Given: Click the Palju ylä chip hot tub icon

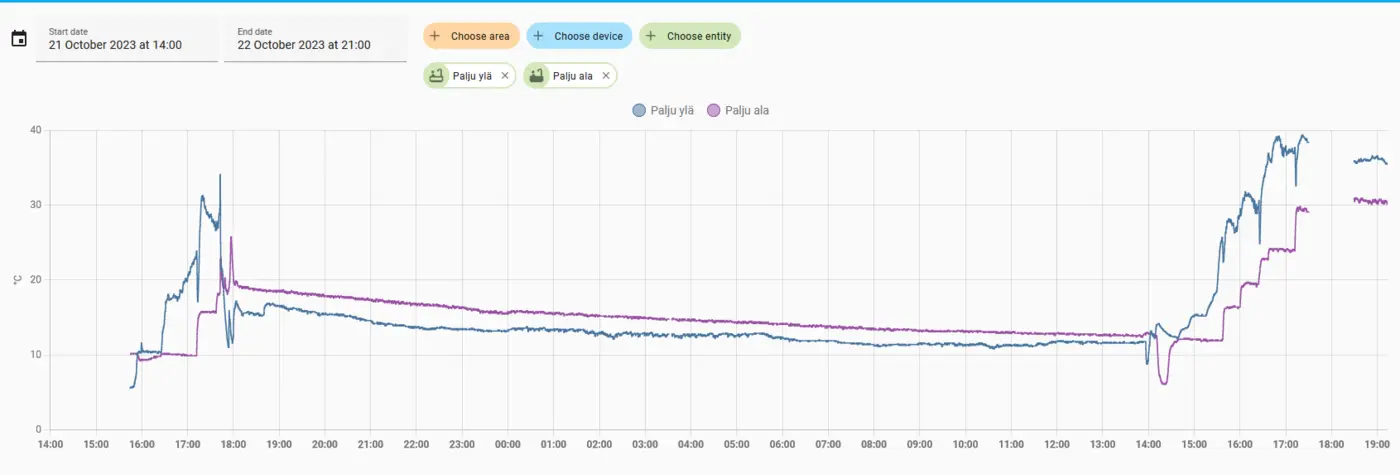Looking at the screenshot, I should click(x=436, y=76).
